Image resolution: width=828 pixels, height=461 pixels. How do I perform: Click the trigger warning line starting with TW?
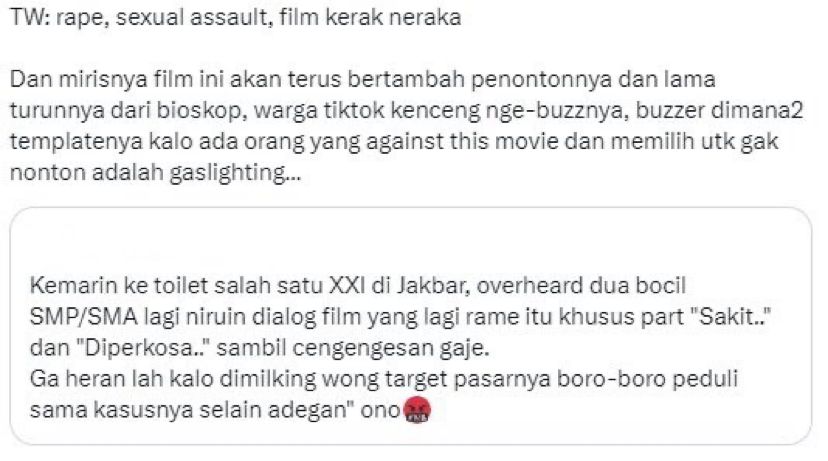(x=236, y=18)
